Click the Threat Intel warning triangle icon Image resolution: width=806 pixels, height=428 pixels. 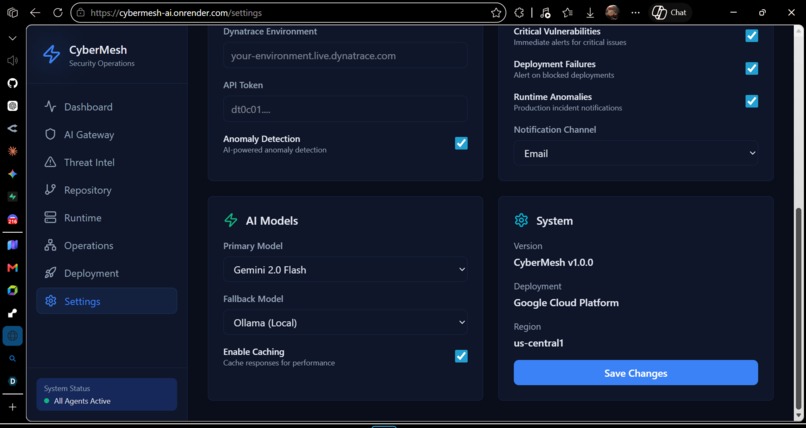click(50, 162)
